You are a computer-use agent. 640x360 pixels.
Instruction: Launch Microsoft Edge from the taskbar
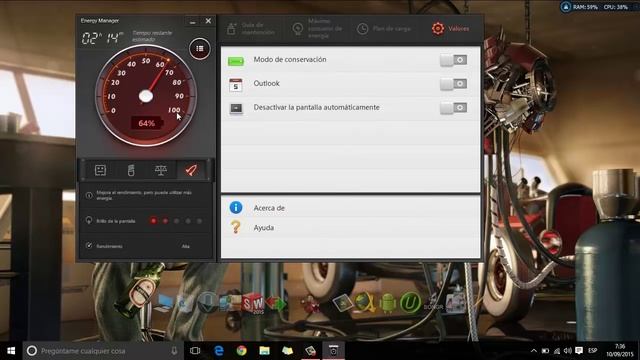tap(219, 351)
